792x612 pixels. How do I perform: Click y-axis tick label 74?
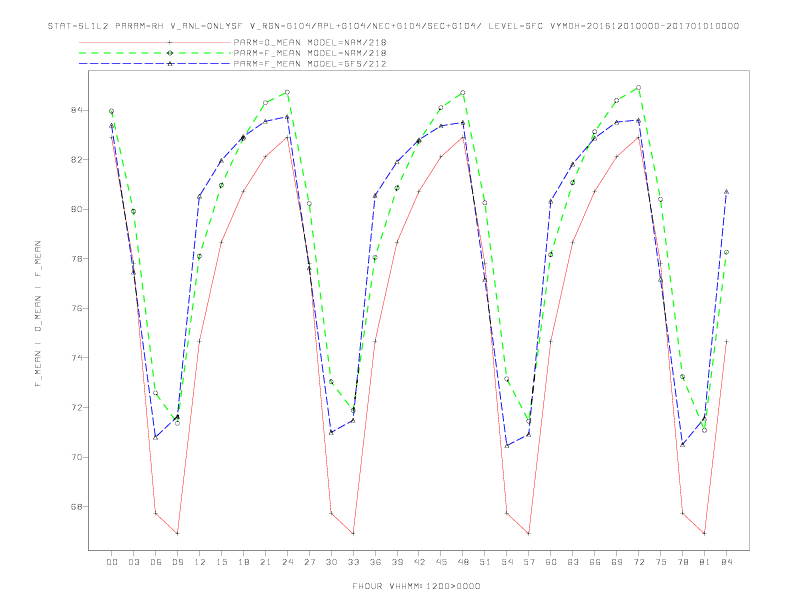click(75, 358)
